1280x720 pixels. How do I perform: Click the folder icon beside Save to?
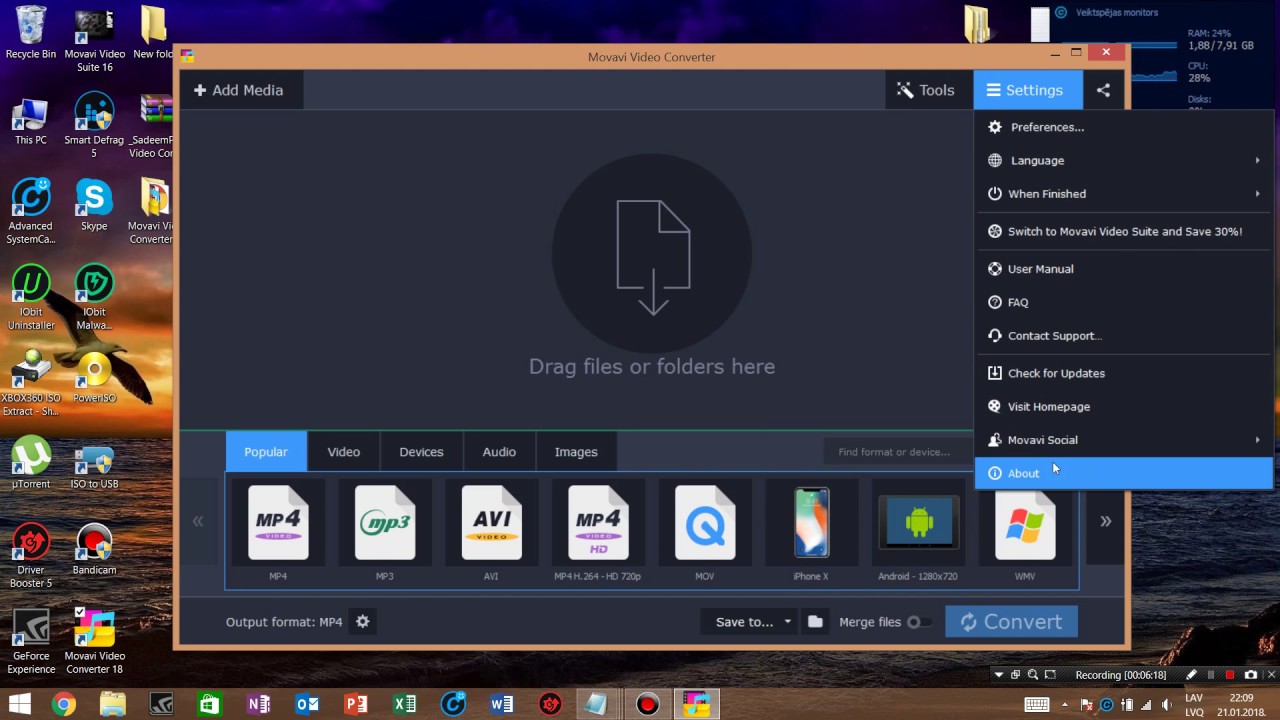[815, 622]
